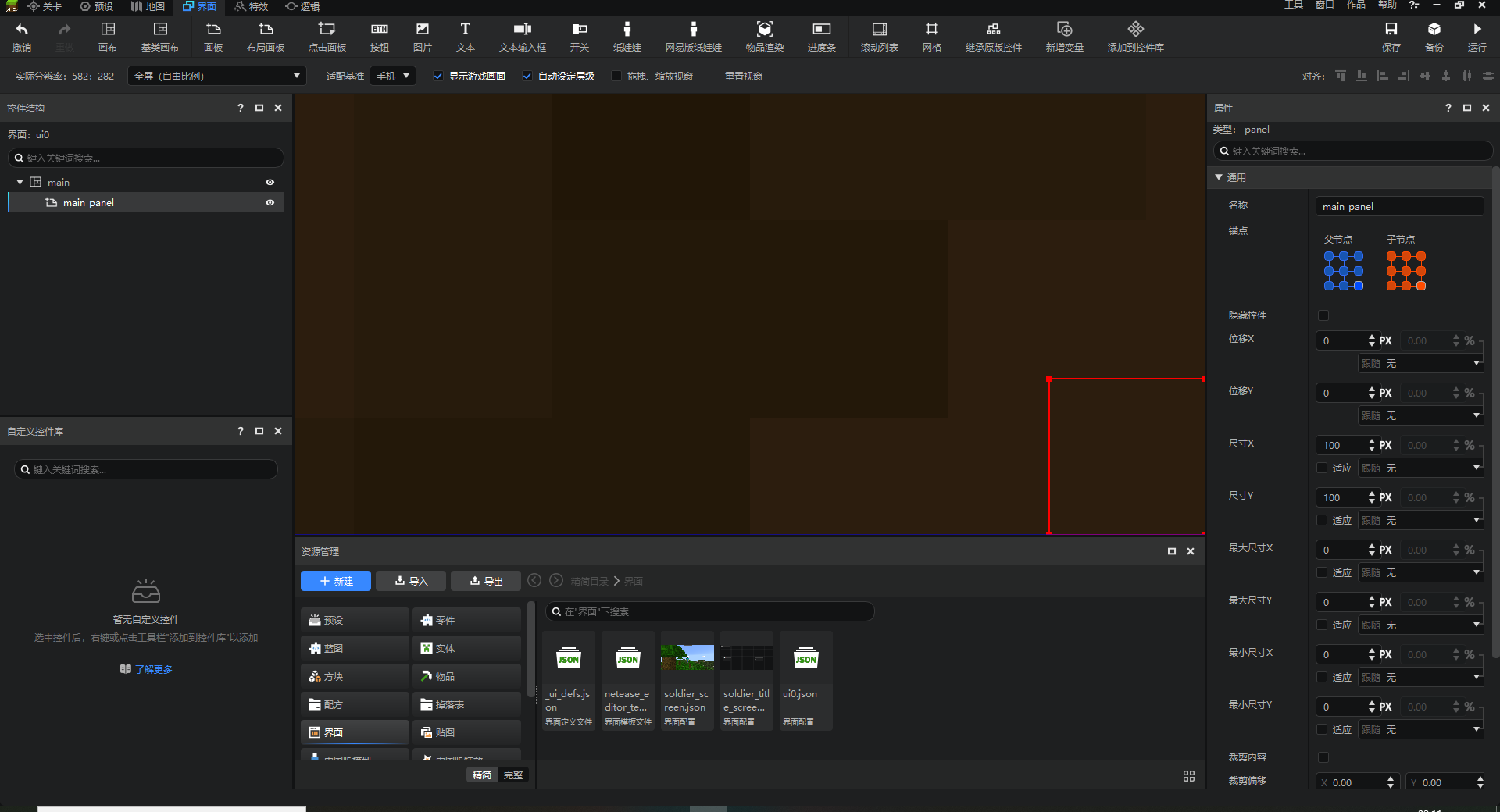Toggle 显示游戏画面 checkbox
Viewport: 1500px width, 812px height.
pos(438,77)
